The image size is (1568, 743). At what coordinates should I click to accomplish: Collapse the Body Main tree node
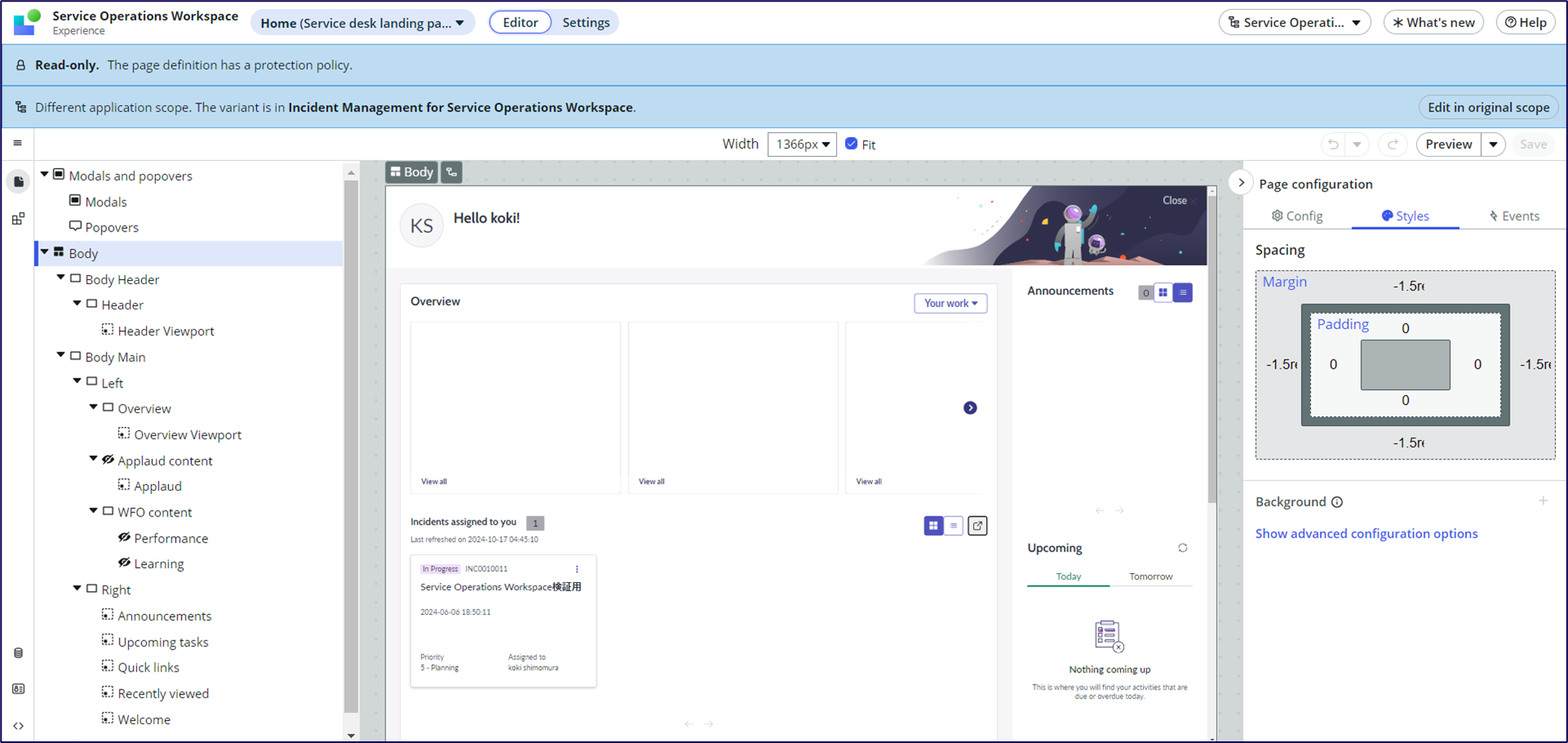(x=61, y=356)
